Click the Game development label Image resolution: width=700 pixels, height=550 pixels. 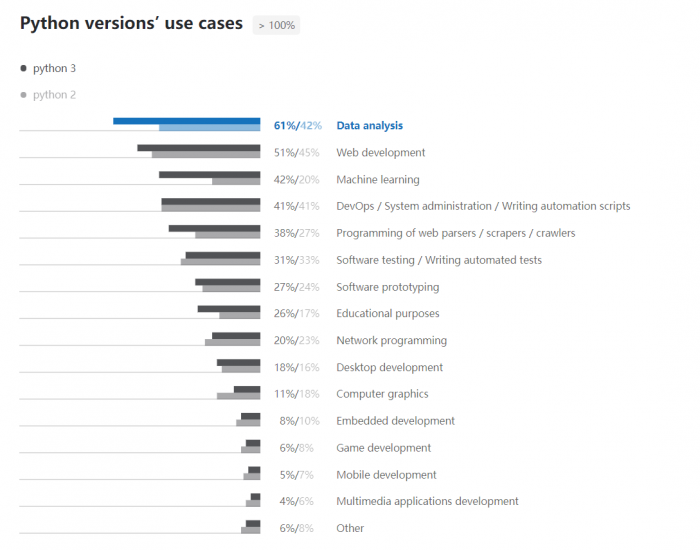[x=383, y=448]
